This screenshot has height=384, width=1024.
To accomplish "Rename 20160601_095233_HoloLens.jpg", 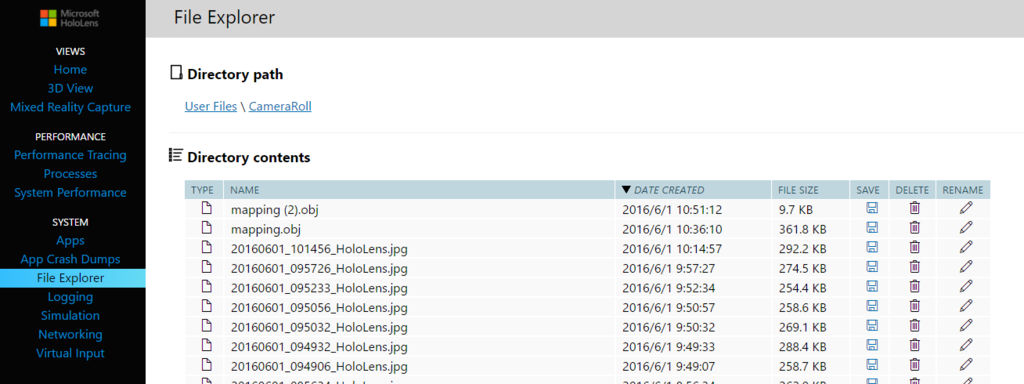I will 966,287.
